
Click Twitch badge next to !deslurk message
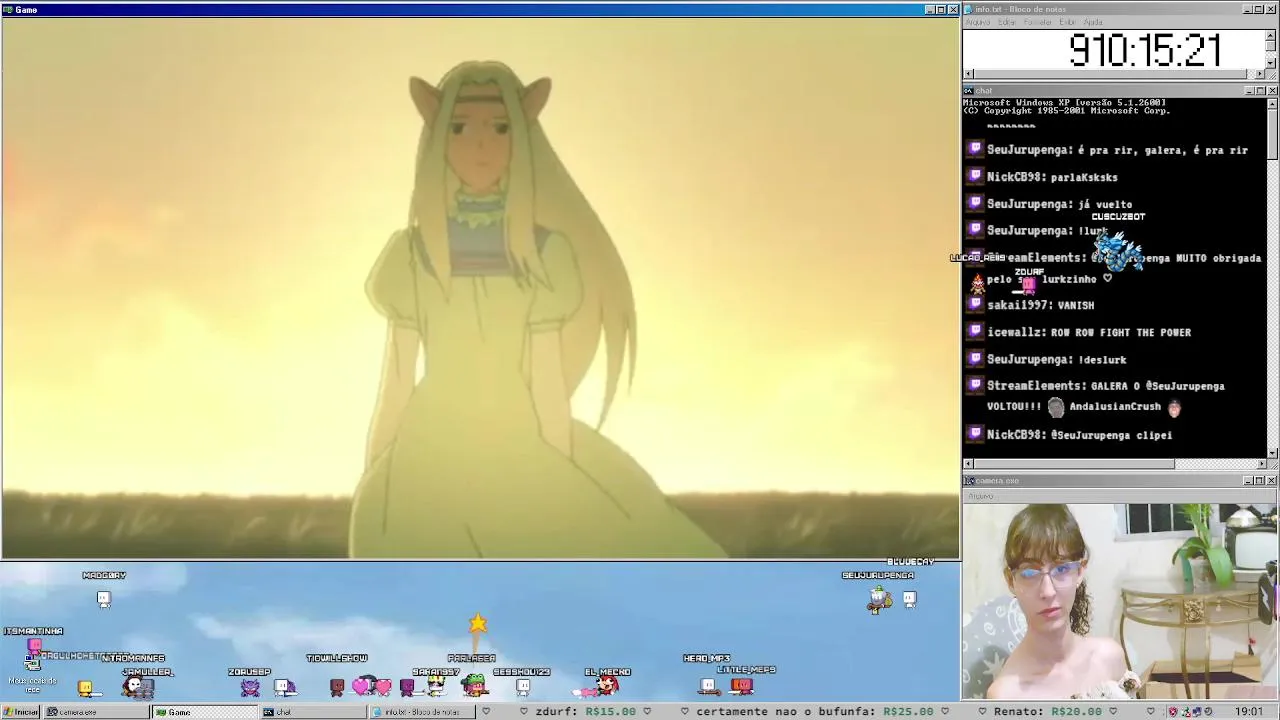(x=975, y=358)
